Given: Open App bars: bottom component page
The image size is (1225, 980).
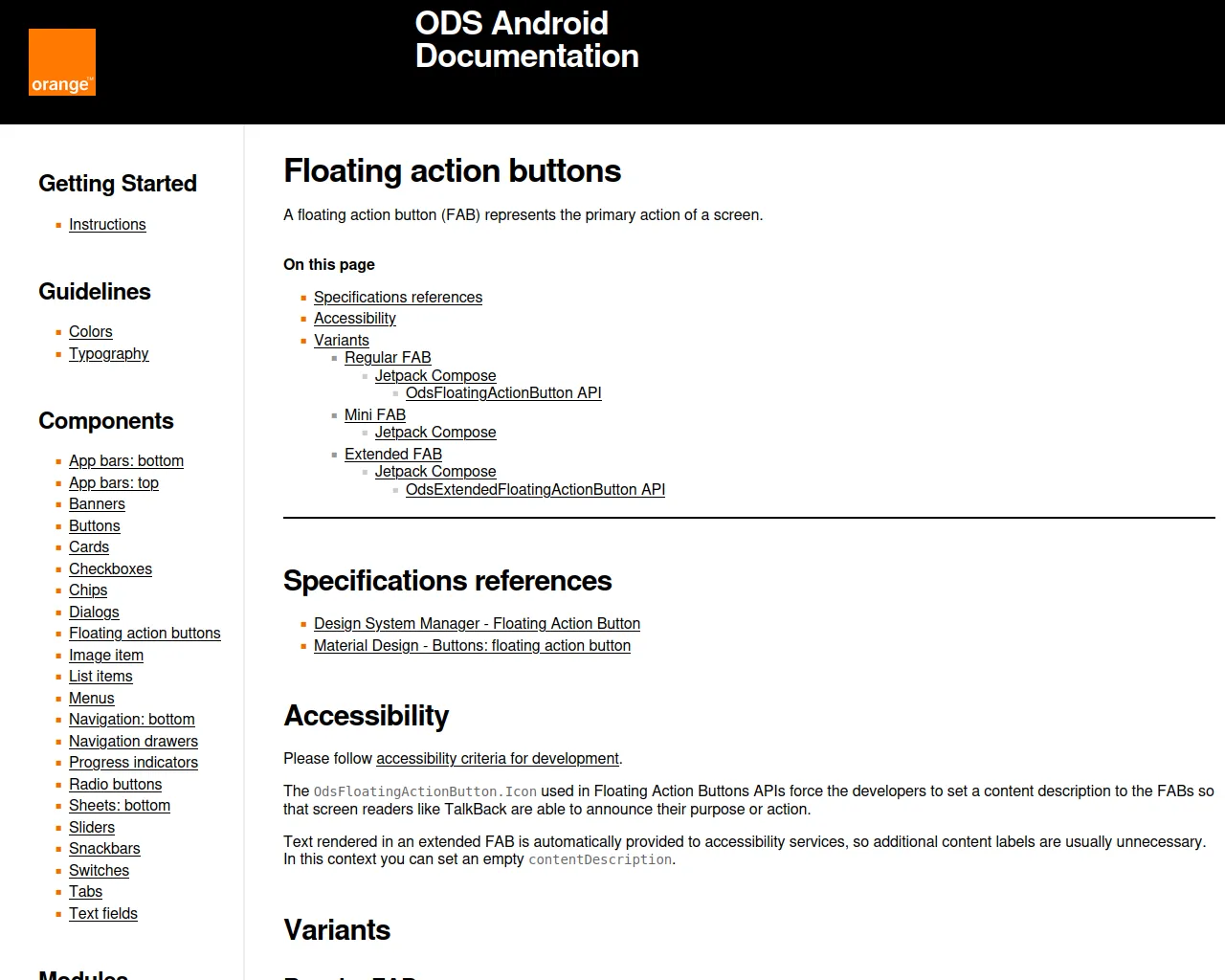Looking at the screenshot, I should pyautogui.click(x=125, y=461).
